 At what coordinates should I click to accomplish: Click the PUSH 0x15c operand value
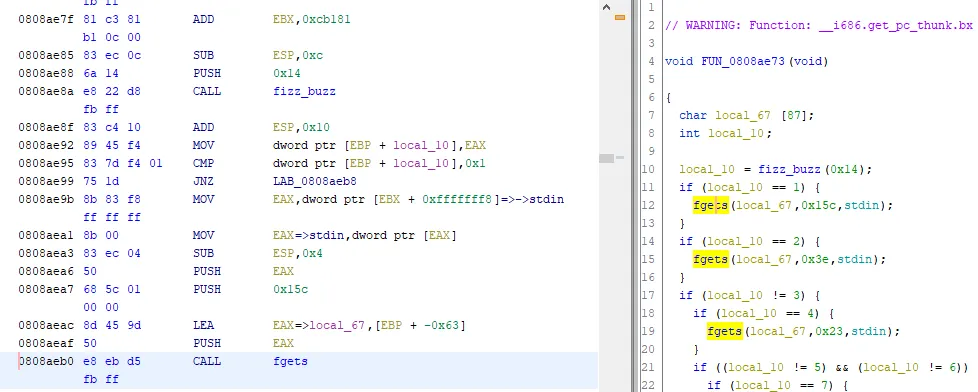[x=290, y=290]
